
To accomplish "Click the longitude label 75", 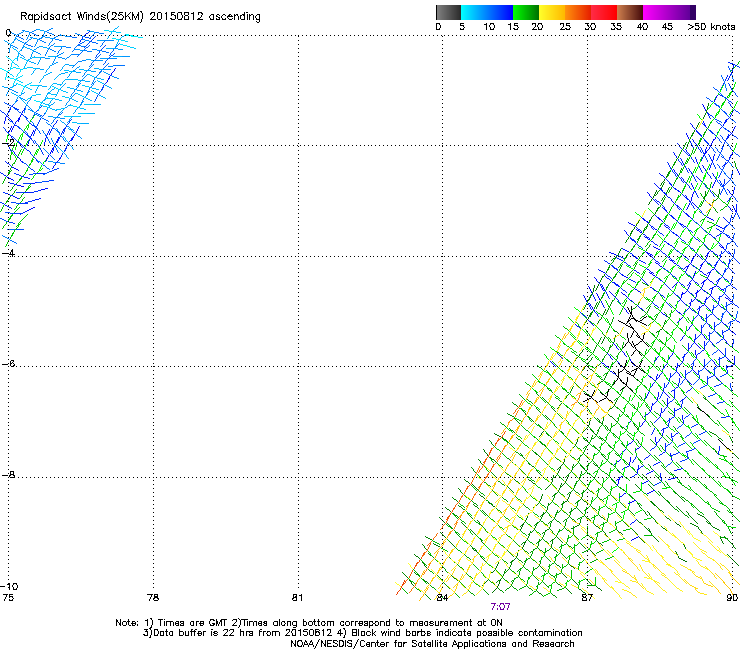I will pyautogui.click(x=8, y=598).
